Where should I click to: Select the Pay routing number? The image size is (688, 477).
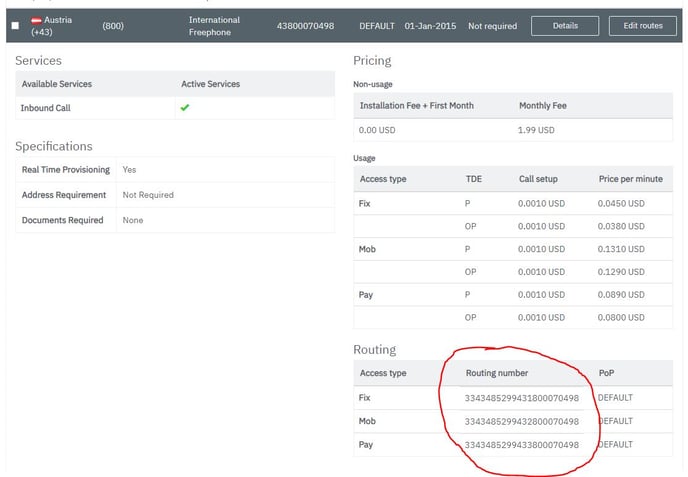[x=521, y=444]
